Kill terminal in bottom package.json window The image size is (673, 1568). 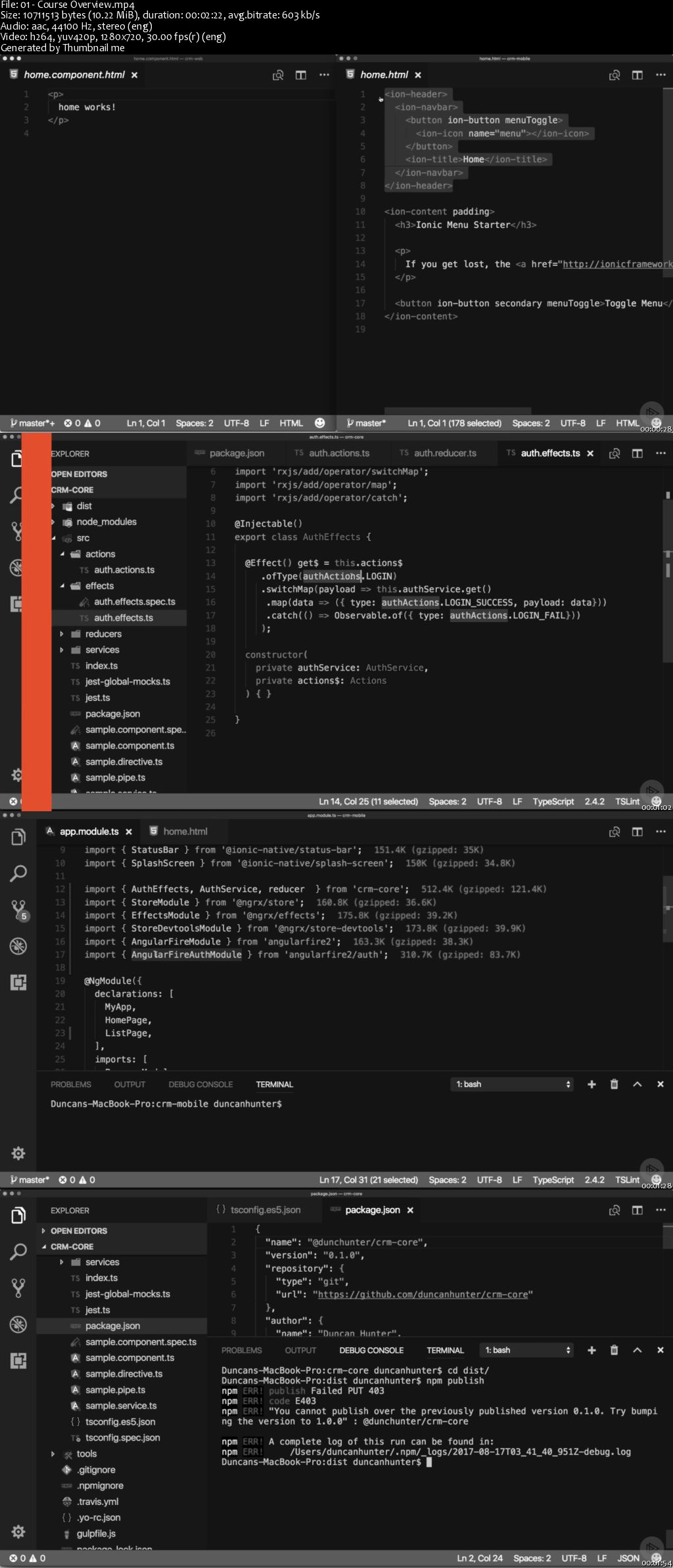coord(614,1350)
